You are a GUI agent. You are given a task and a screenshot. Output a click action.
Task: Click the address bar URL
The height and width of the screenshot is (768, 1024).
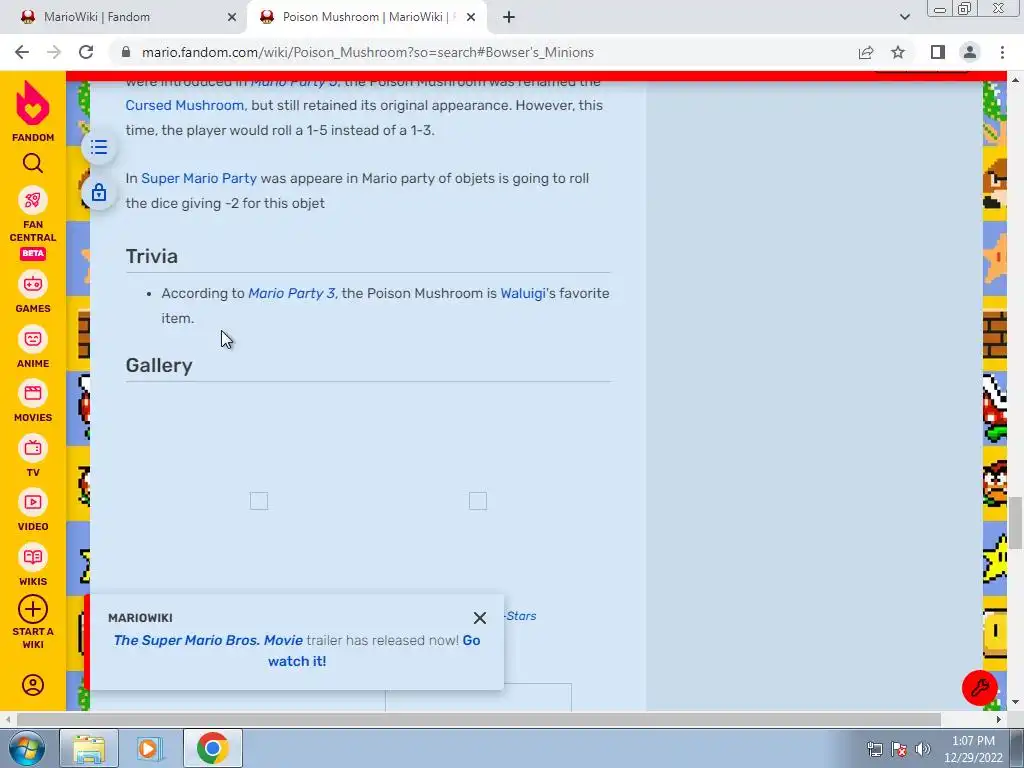click(368, 52)
